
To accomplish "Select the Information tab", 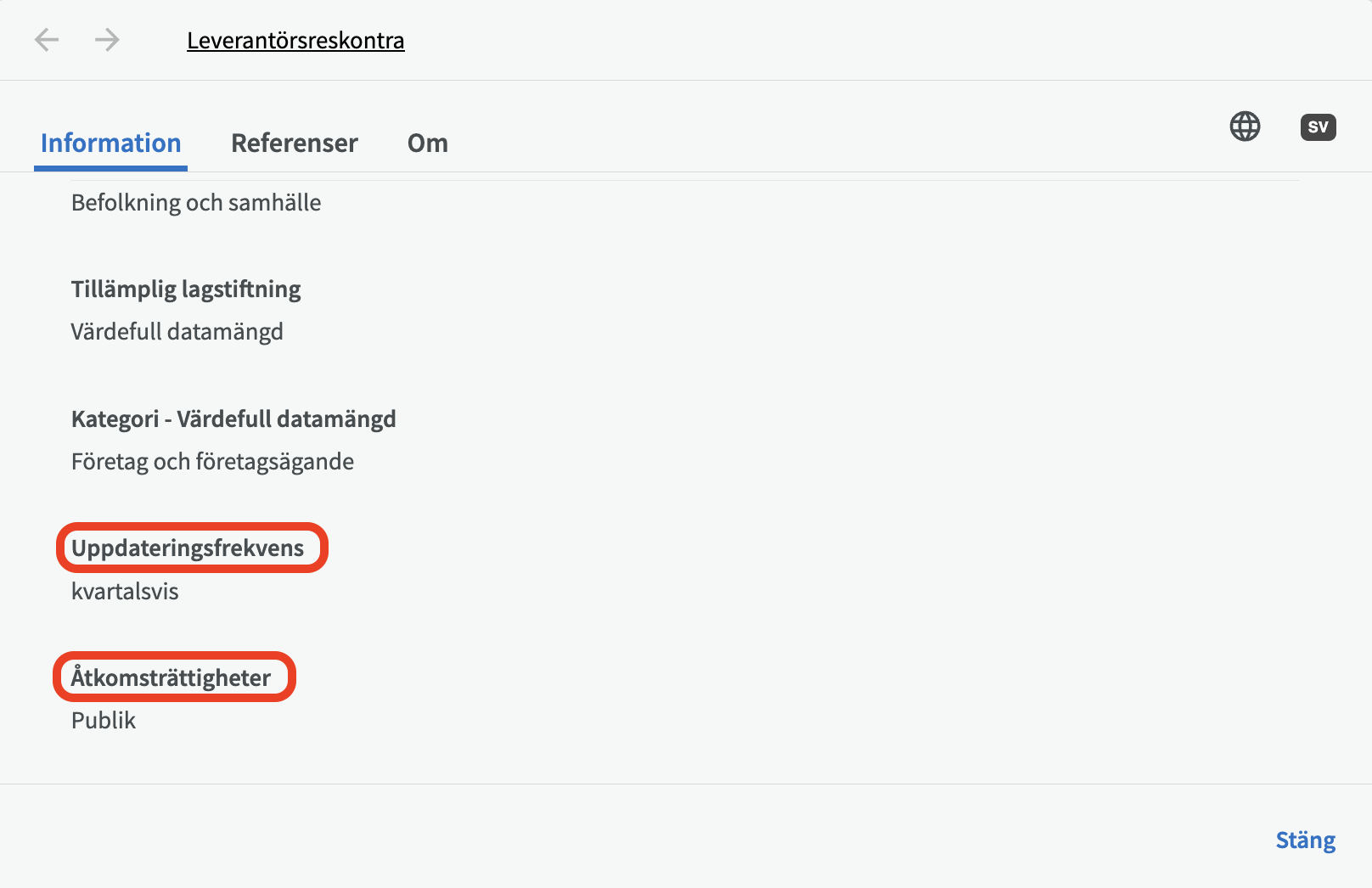I will click(110, 143).
